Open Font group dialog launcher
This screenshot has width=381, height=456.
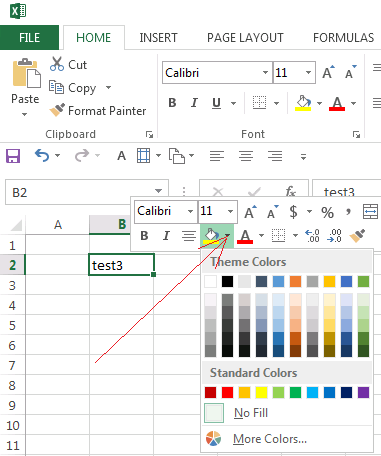(x=357, y=134)
